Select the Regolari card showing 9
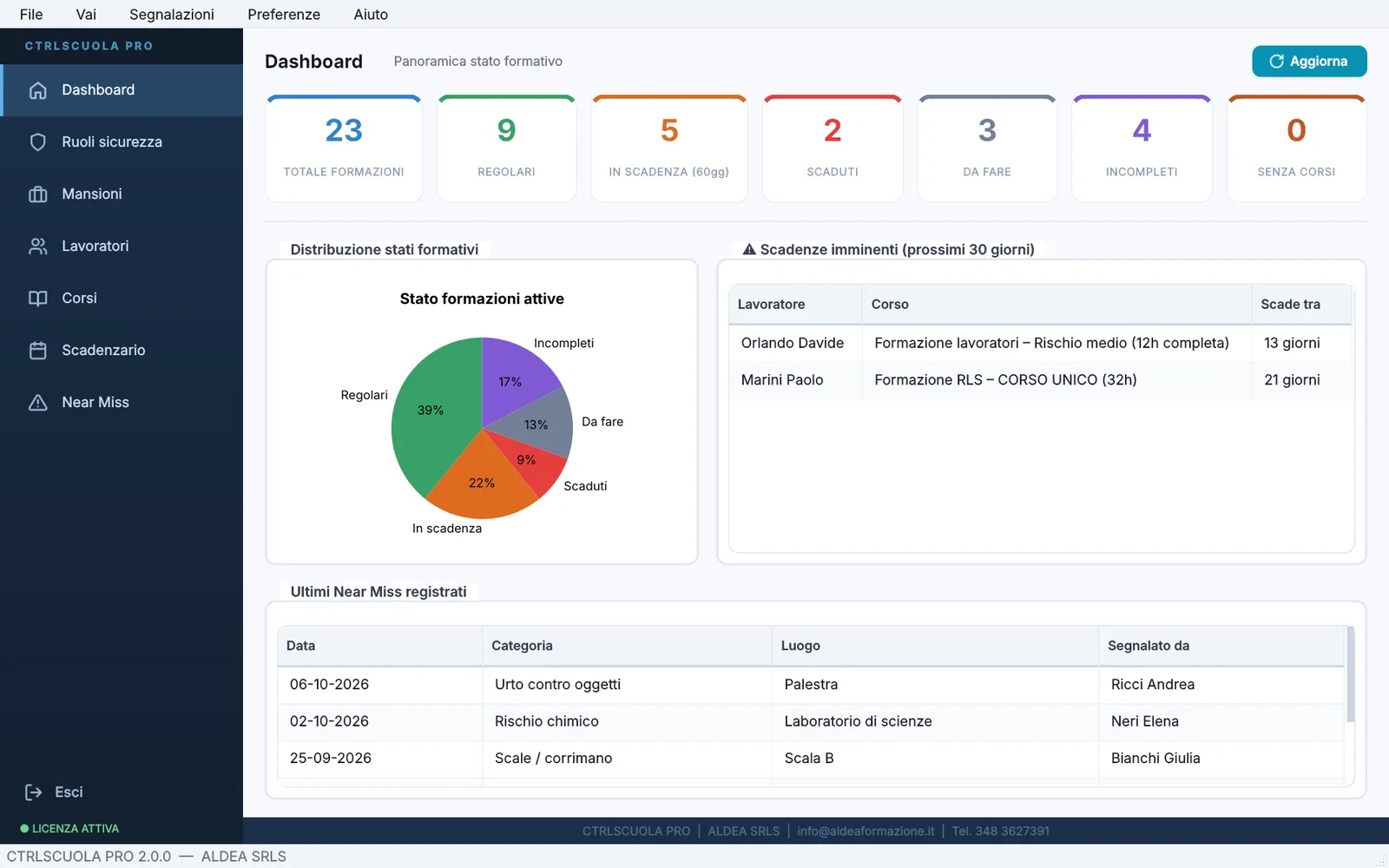This screenshot has width=1389, height=868. [x=506, y=148]
